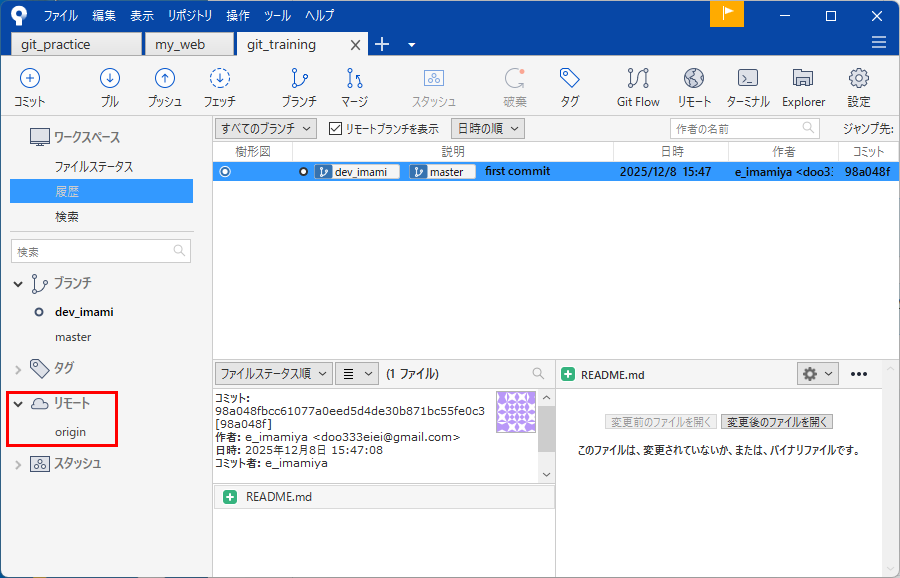Expand the Stash section in sidebar
The width and height of the screenshot is (900, 578).
click(18, 464)
